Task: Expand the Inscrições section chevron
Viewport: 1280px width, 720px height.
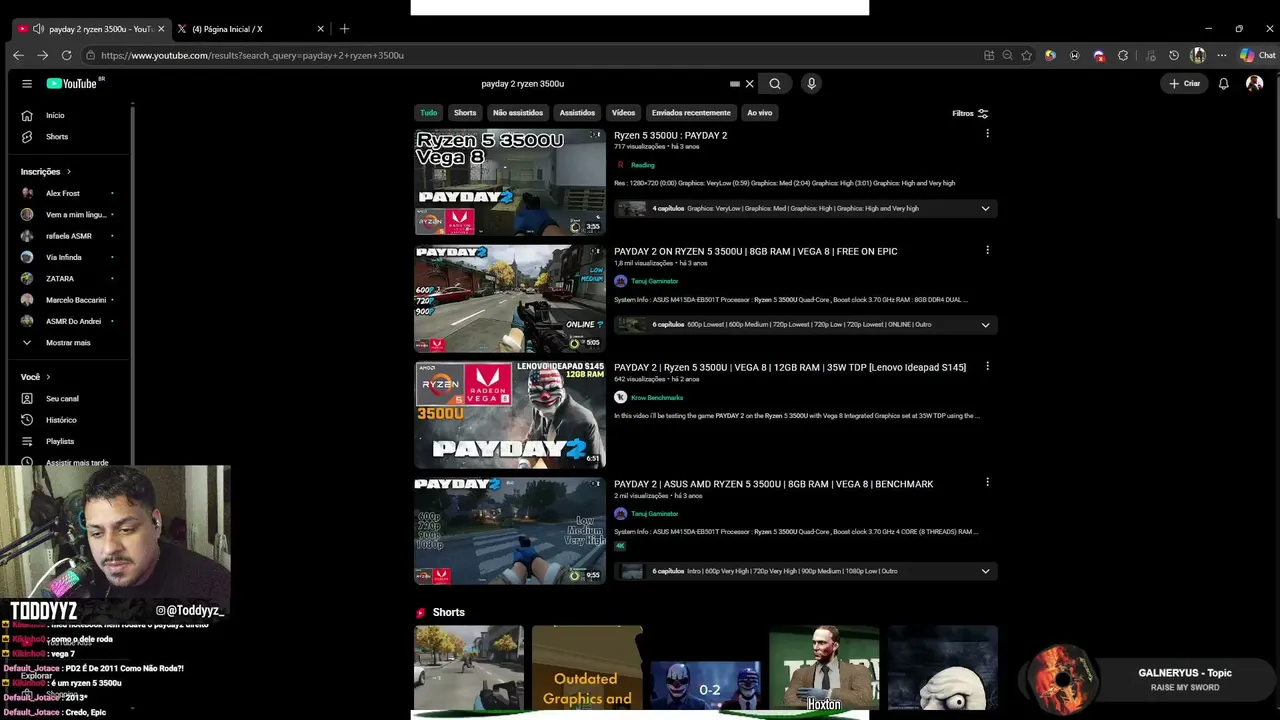Action: 68,172
